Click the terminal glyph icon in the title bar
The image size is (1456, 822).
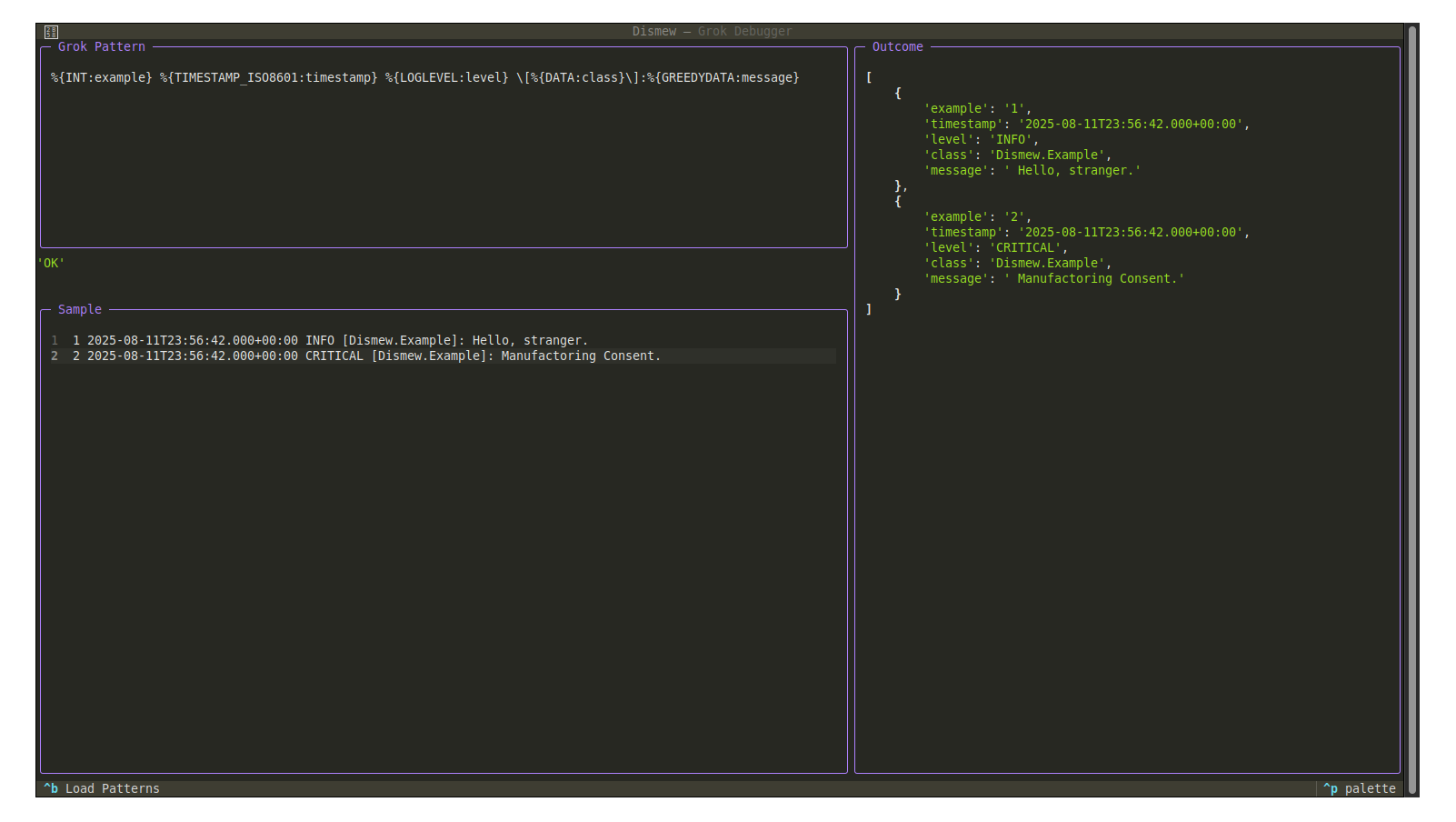52,31
